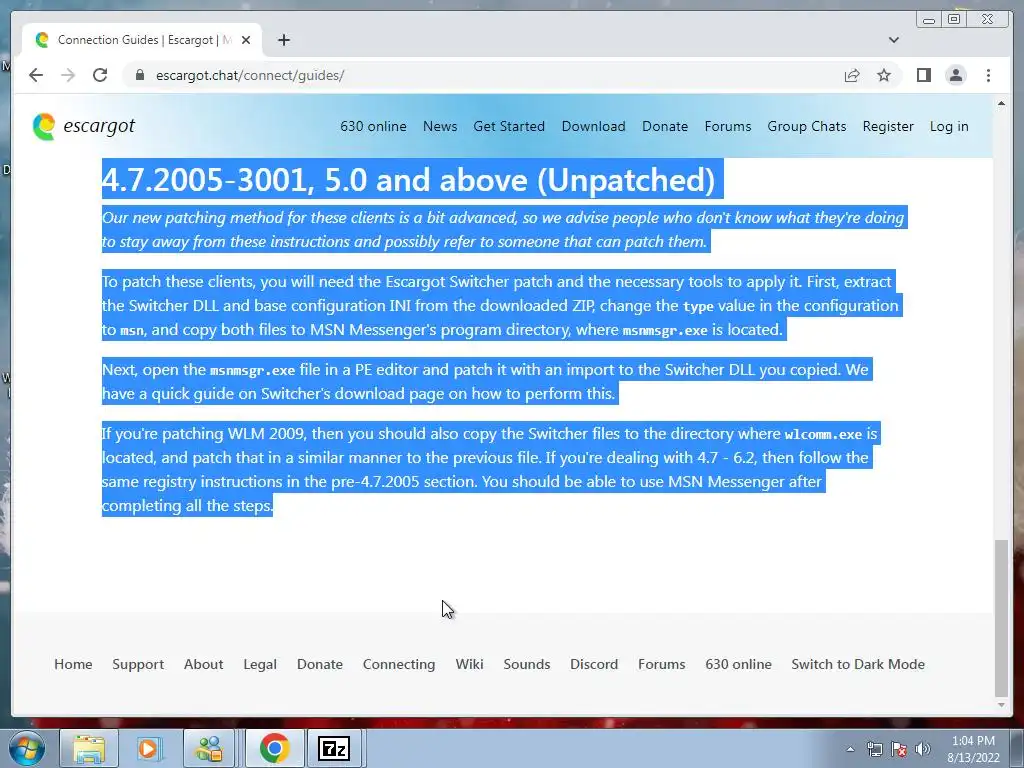Click scrollbar up arrow
This screenshot has width=1024, height=768.
tap(1001, 103)
